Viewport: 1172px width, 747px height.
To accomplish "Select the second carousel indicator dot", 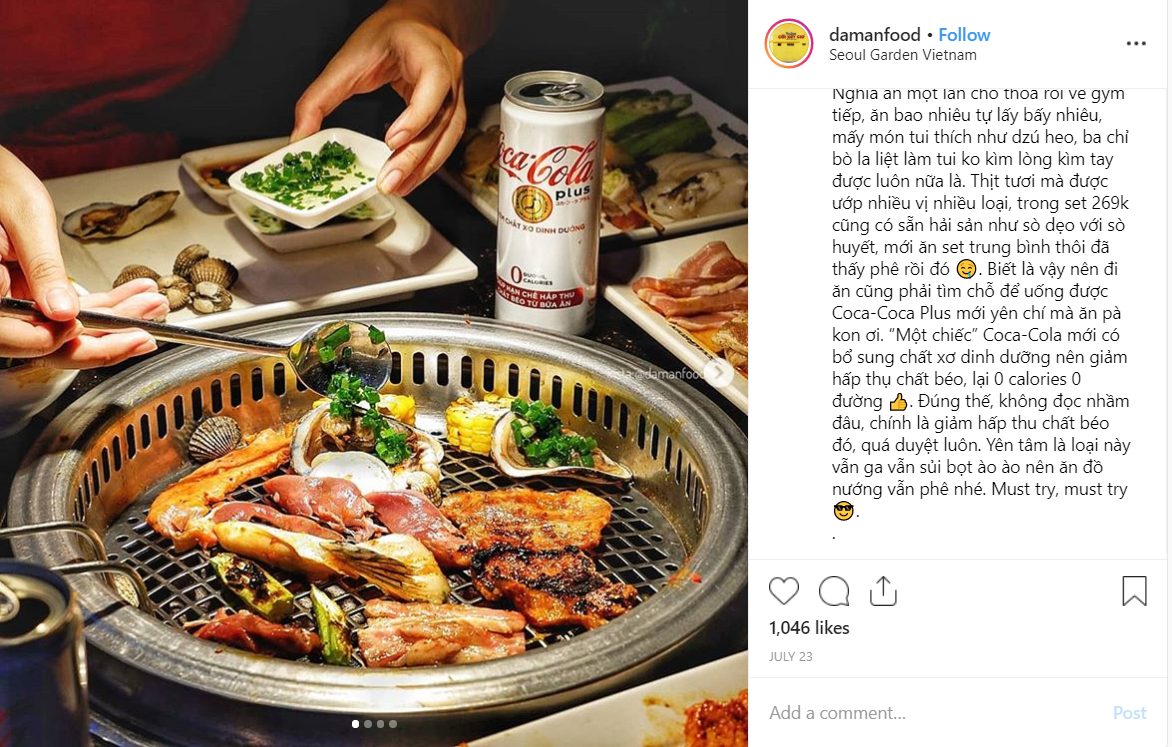I will [368, 724].
